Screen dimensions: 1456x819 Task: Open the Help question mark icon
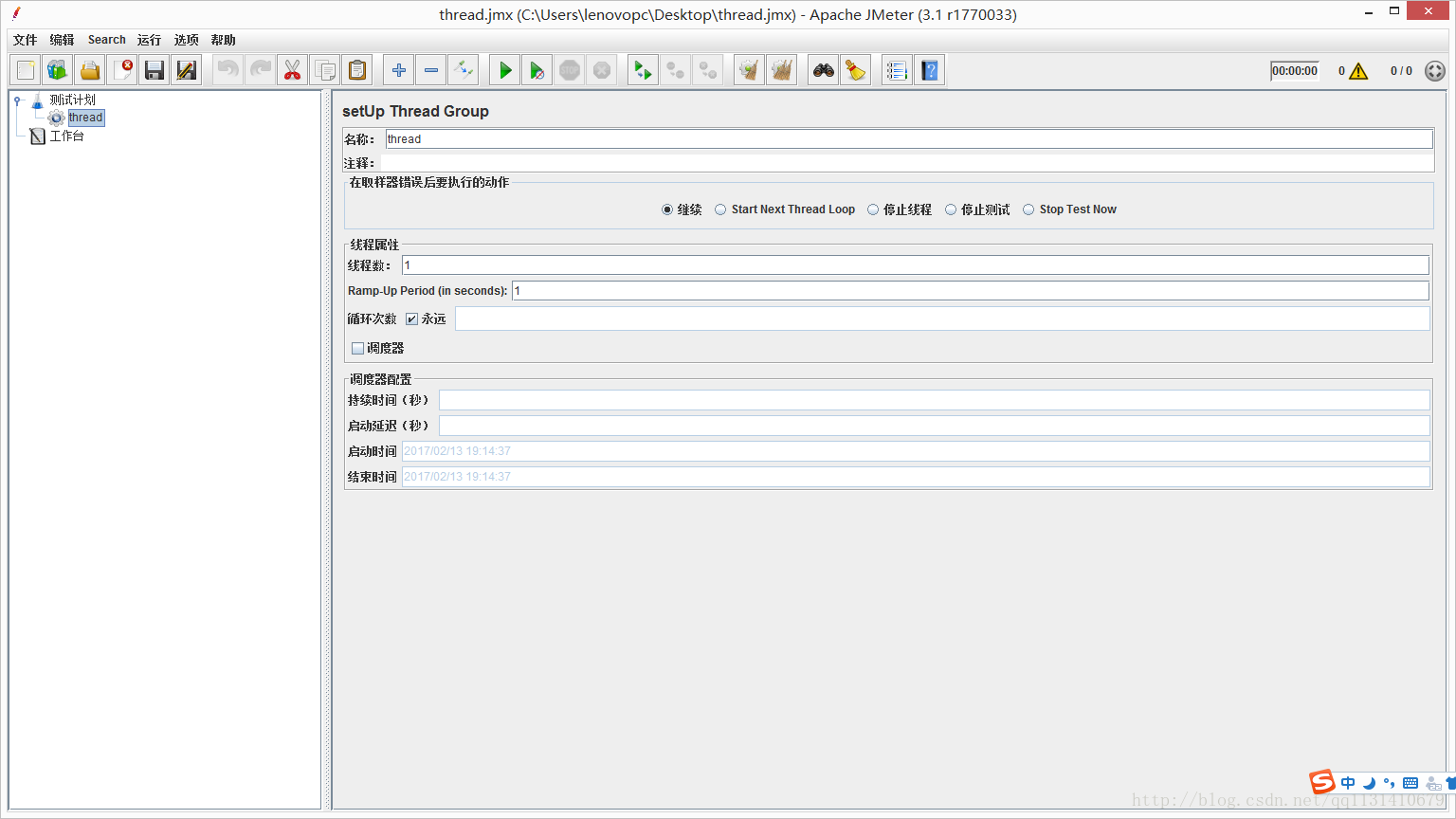tap(929, 70)
